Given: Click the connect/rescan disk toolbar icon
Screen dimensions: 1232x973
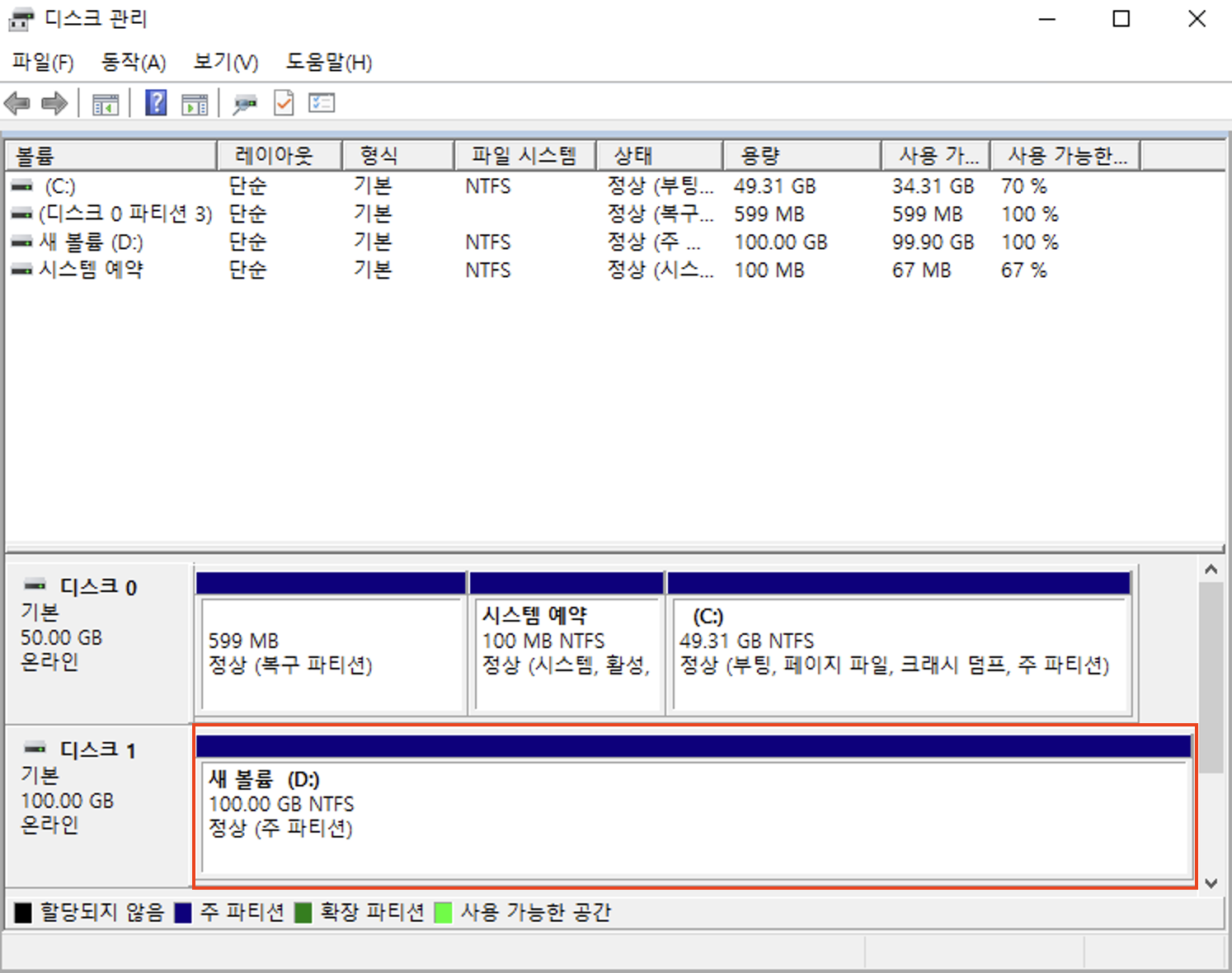Looking at the screenshot, I should 245,104.
